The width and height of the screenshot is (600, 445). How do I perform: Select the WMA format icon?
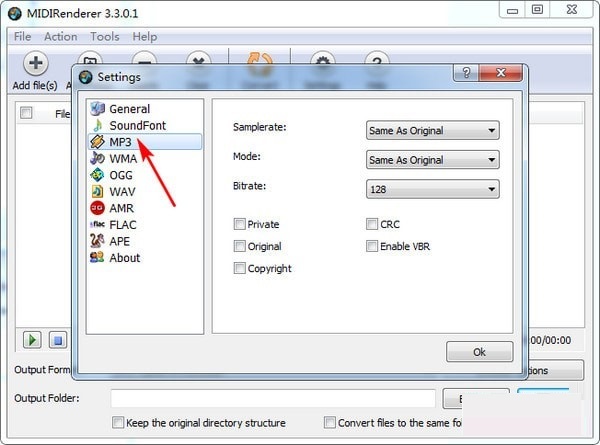click(x=97, y=158)
